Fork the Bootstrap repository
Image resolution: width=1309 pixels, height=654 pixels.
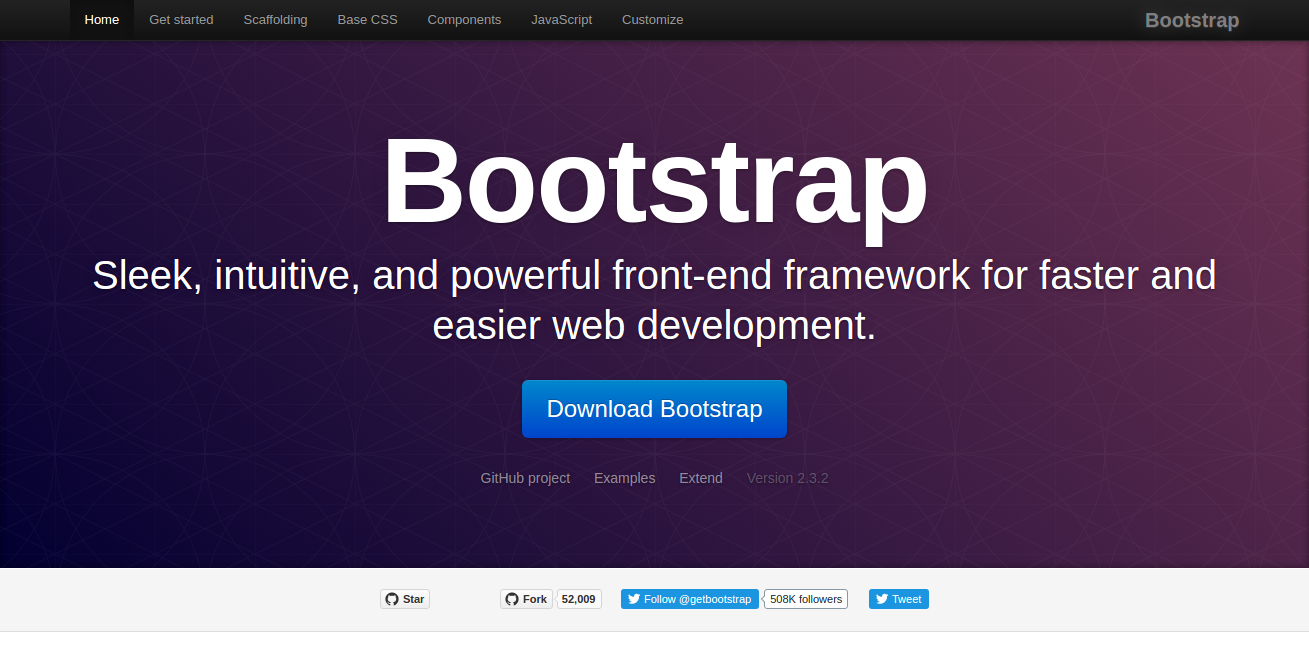pos(526,598)
